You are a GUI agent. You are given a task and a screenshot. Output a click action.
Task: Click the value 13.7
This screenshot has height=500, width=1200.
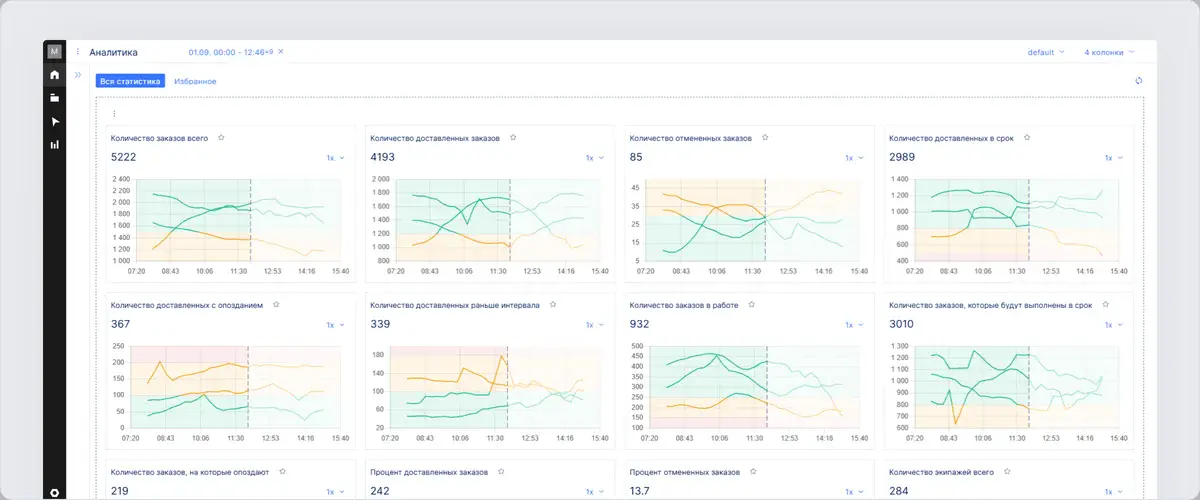pos(640,491)
